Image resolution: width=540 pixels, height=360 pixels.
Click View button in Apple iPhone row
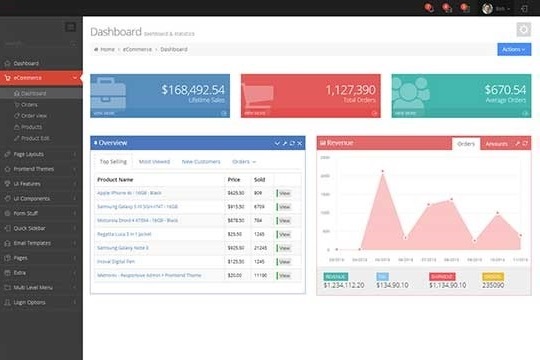284,193
